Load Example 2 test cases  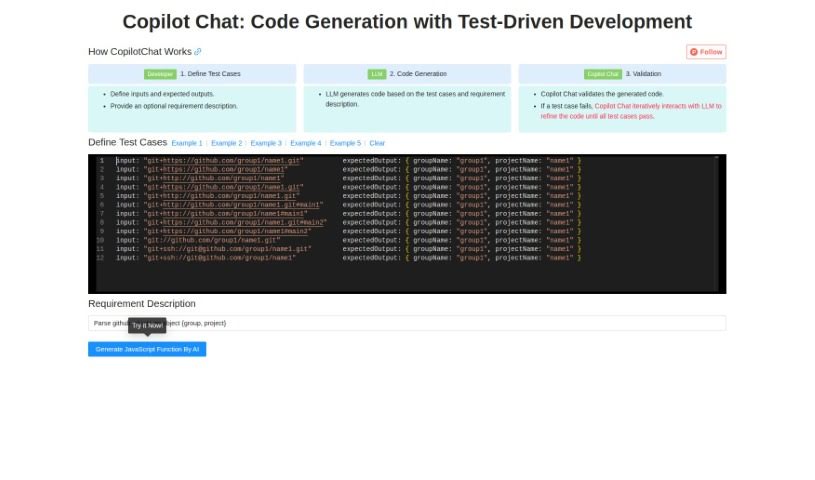pyautogui.click(x=227, y=143)
